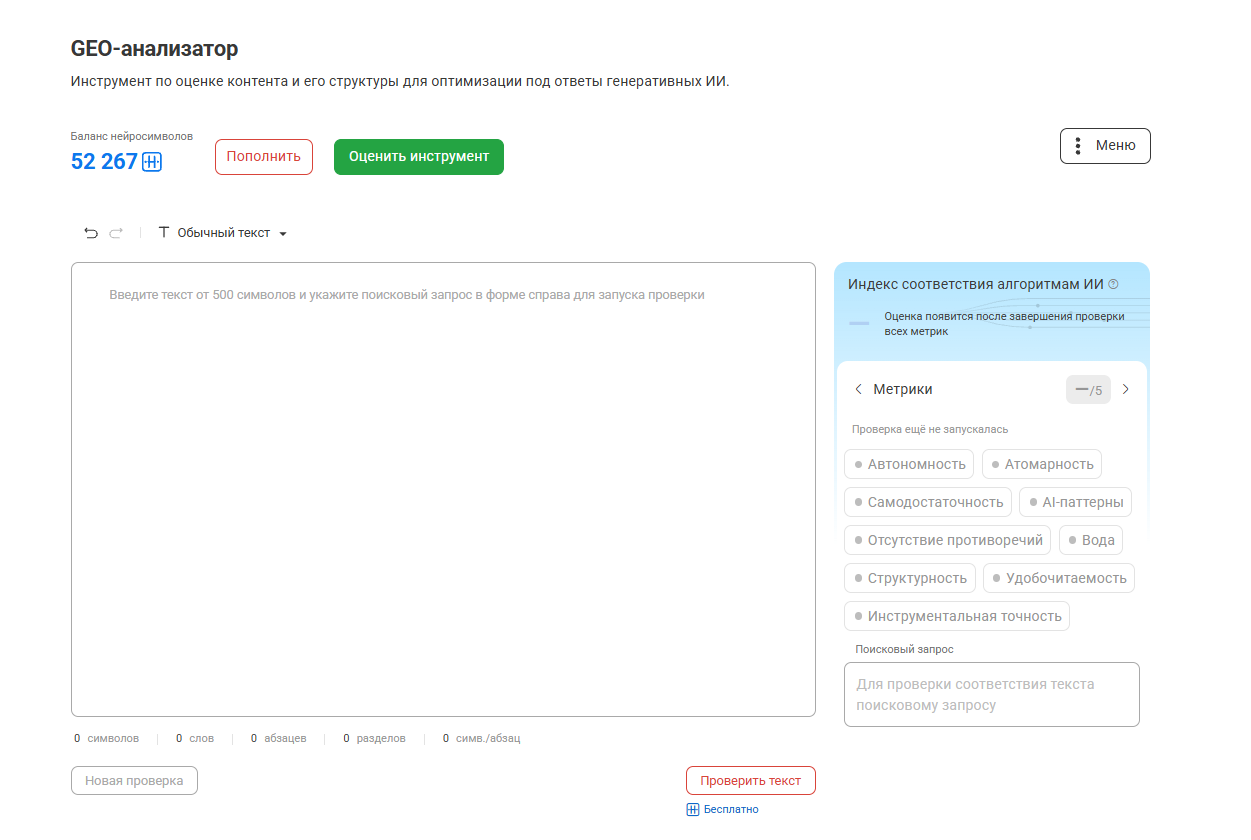
Task: Select the Инструментальная точность metric chip
Action: point(957,616)
